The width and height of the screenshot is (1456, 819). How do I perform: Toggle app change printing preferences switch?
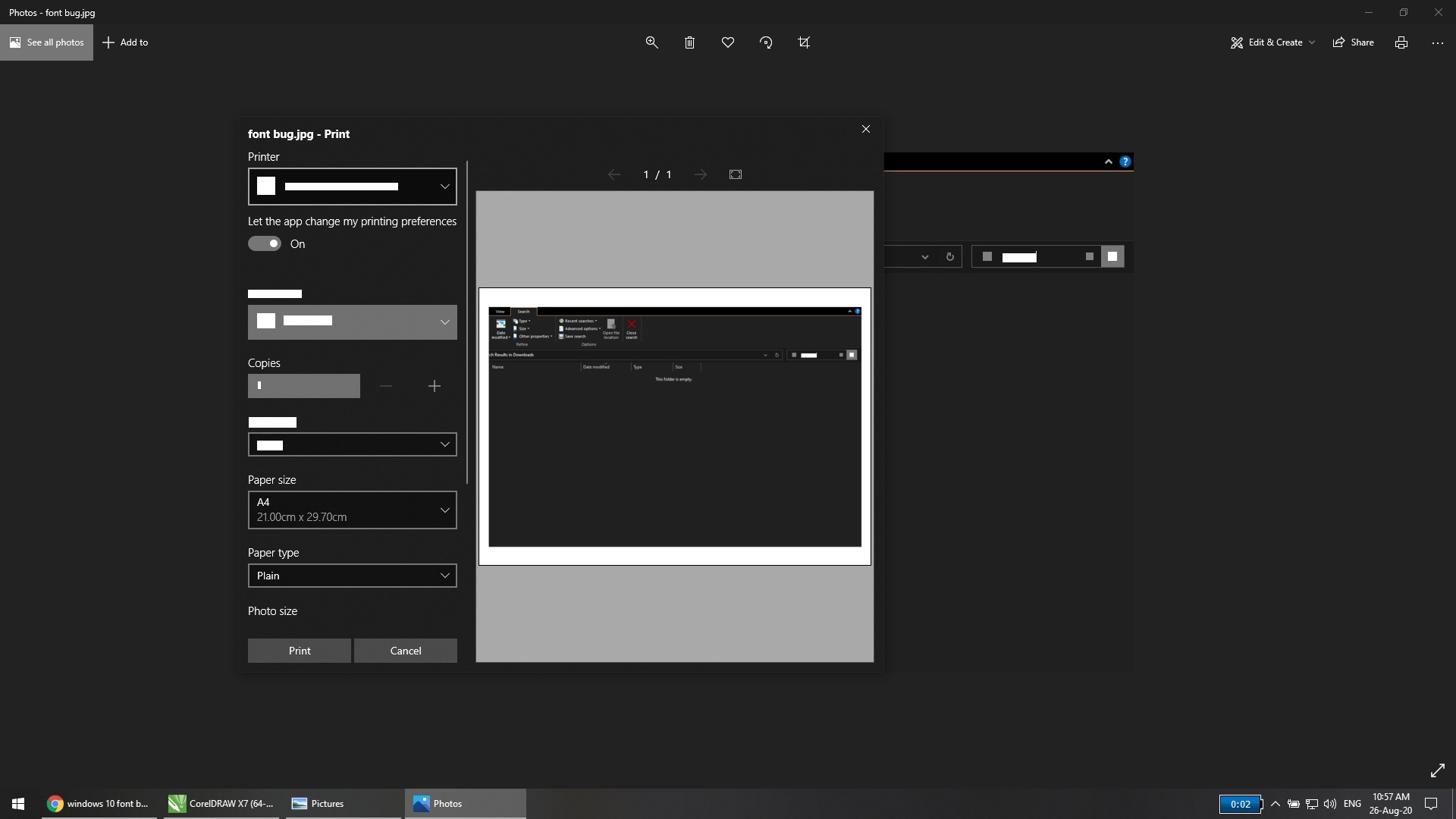[265, 243]
